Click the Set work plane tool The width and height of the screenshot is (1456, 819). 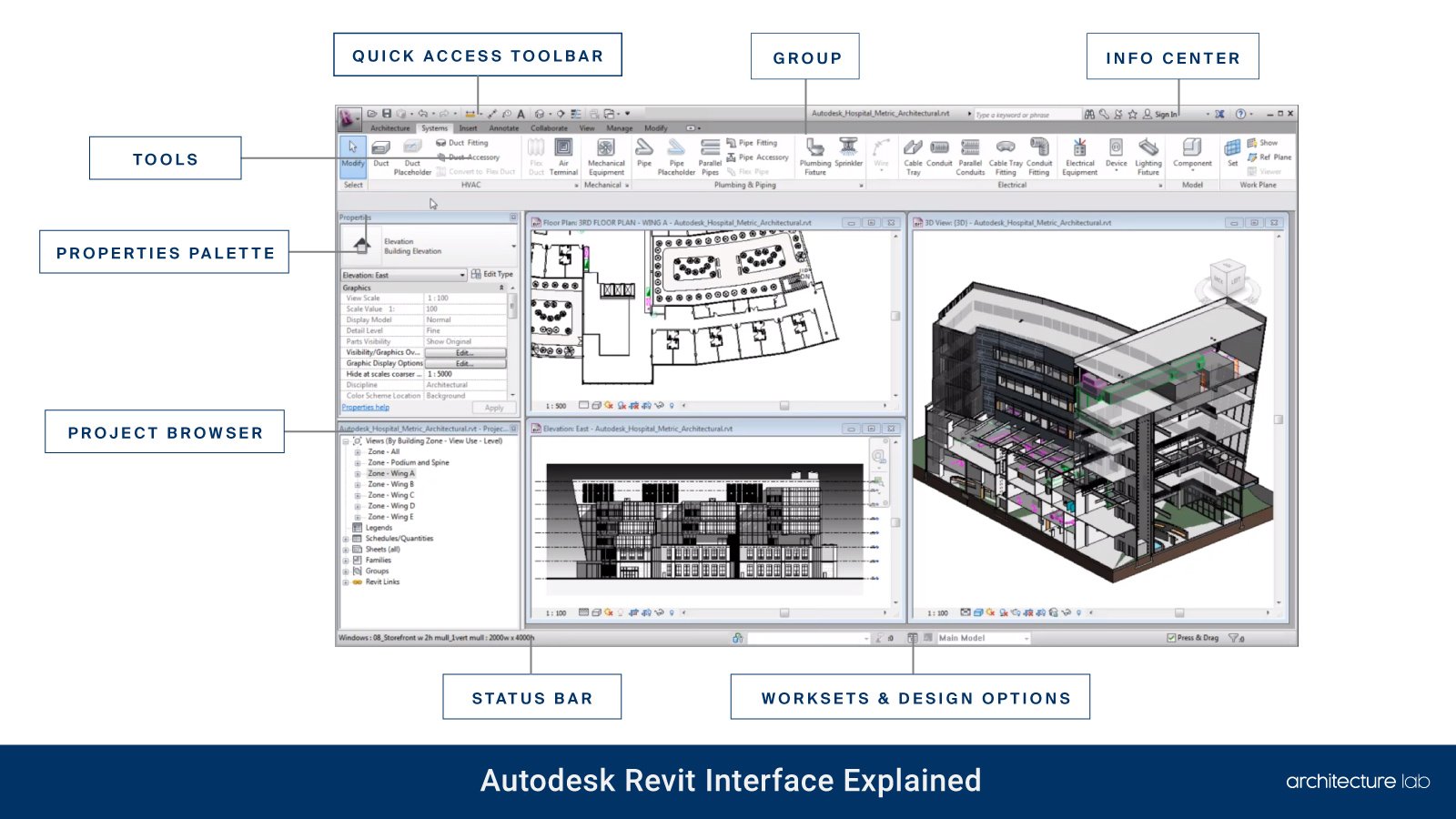click(x=1232, y=153)
